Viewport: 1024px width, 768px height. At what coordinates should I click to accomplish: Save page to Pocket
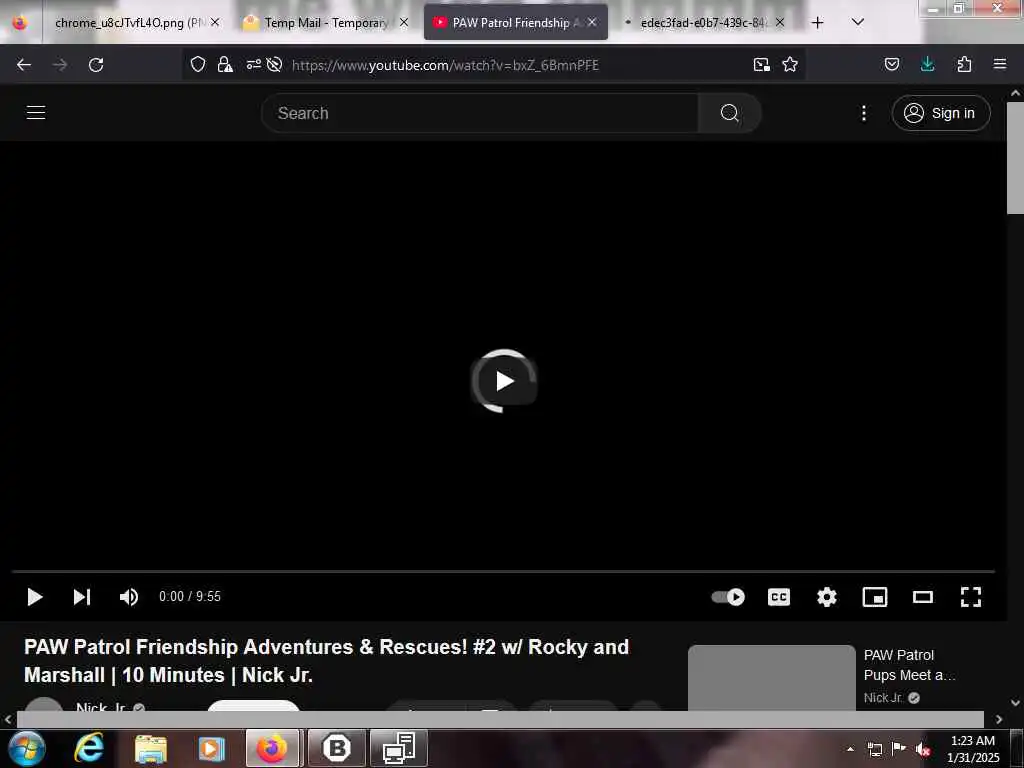tap(892, 64)
